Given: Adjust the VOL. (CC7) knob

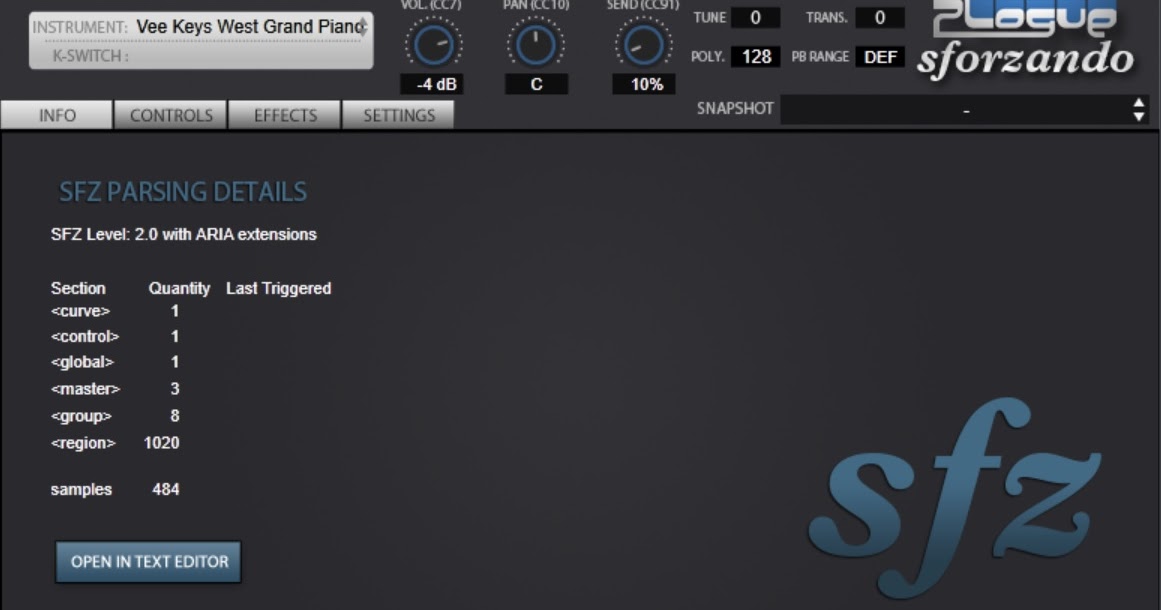Looking at the screenshot, I should pyautogui.click(x=432, y=43).
